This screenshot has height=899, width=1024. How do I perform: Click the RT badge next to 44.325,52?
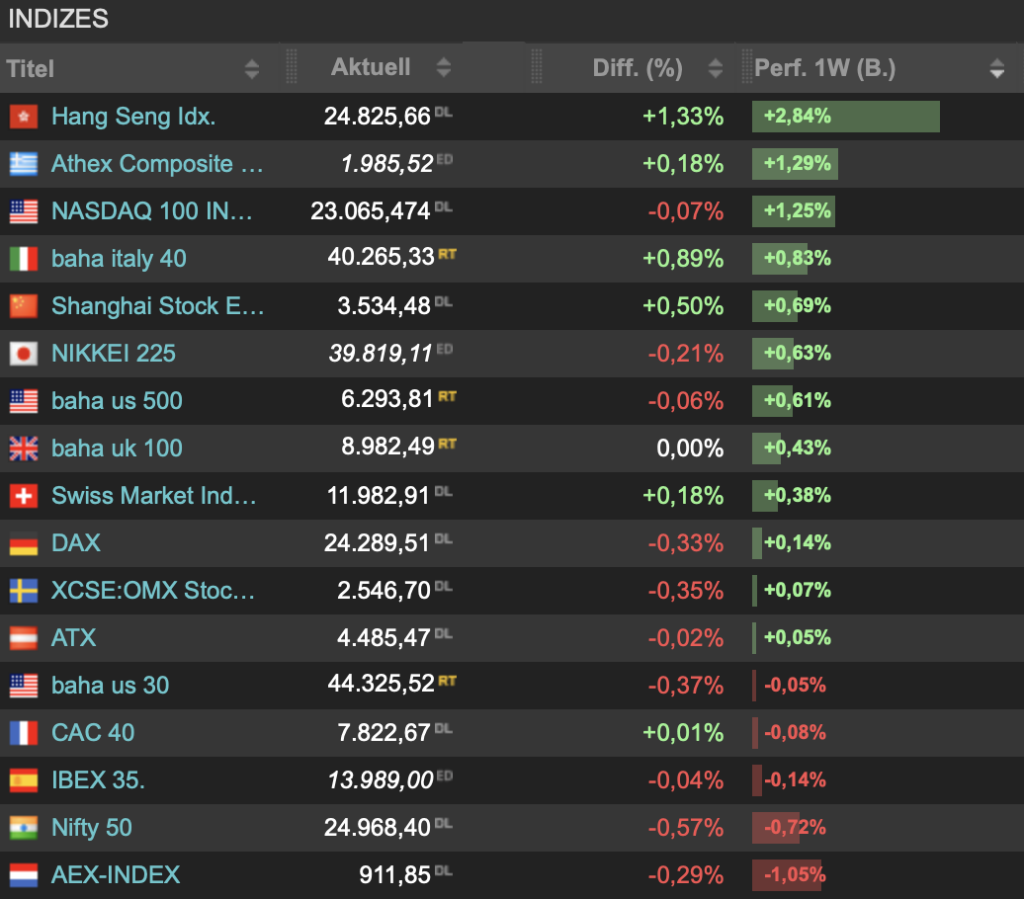[447, 681]
